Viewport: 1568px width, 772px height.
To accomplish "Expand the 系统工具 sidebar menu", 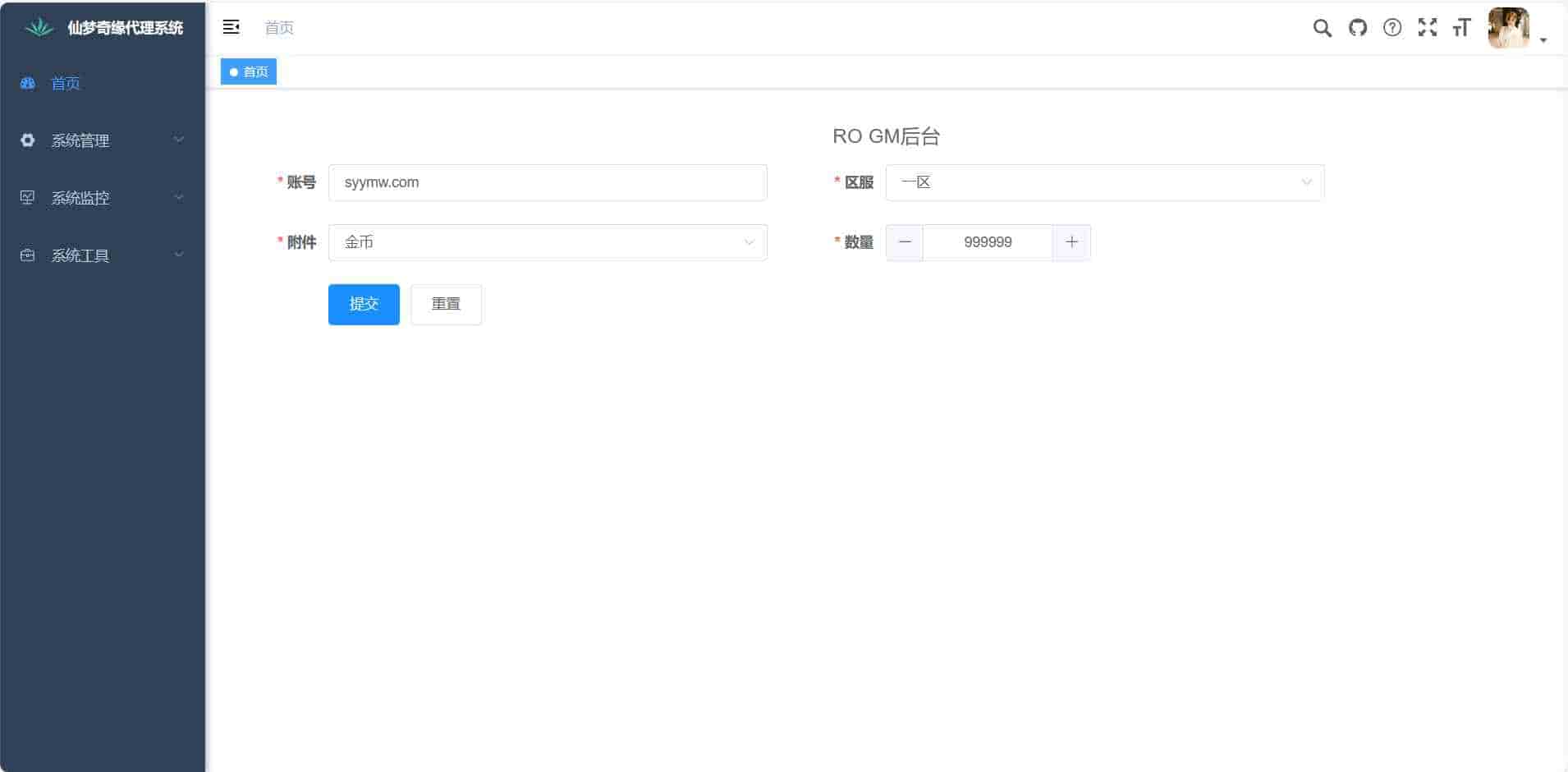I will (102, 255).
